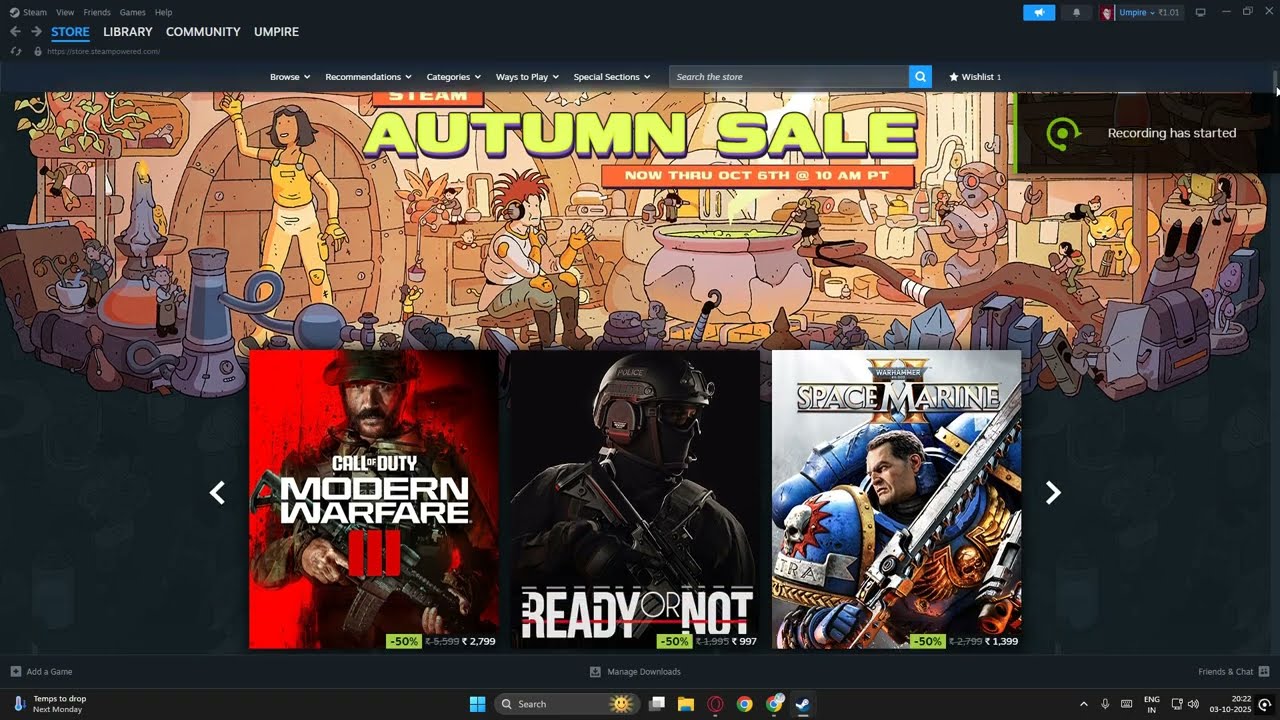Click the recording tray icon near clock
The height and width of the screenshot is (720, 1280).
(x=1265, y=704)
